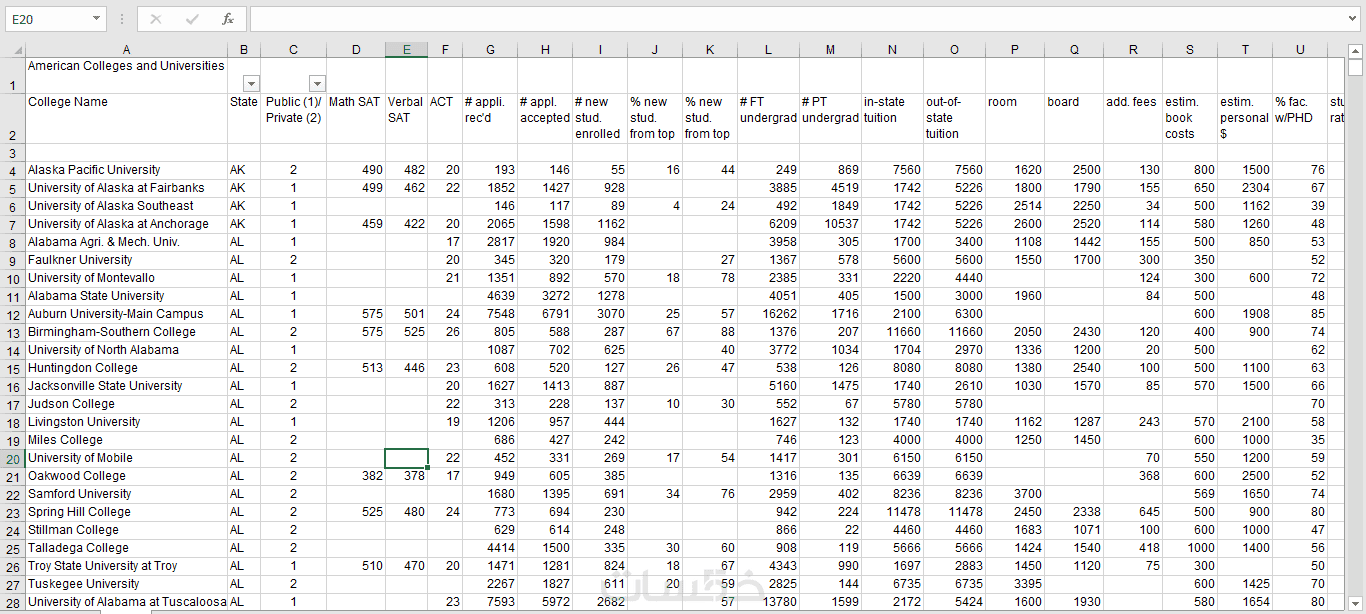Select the empty active cell E20
1366x614 pixels.
tap(406, 458)
